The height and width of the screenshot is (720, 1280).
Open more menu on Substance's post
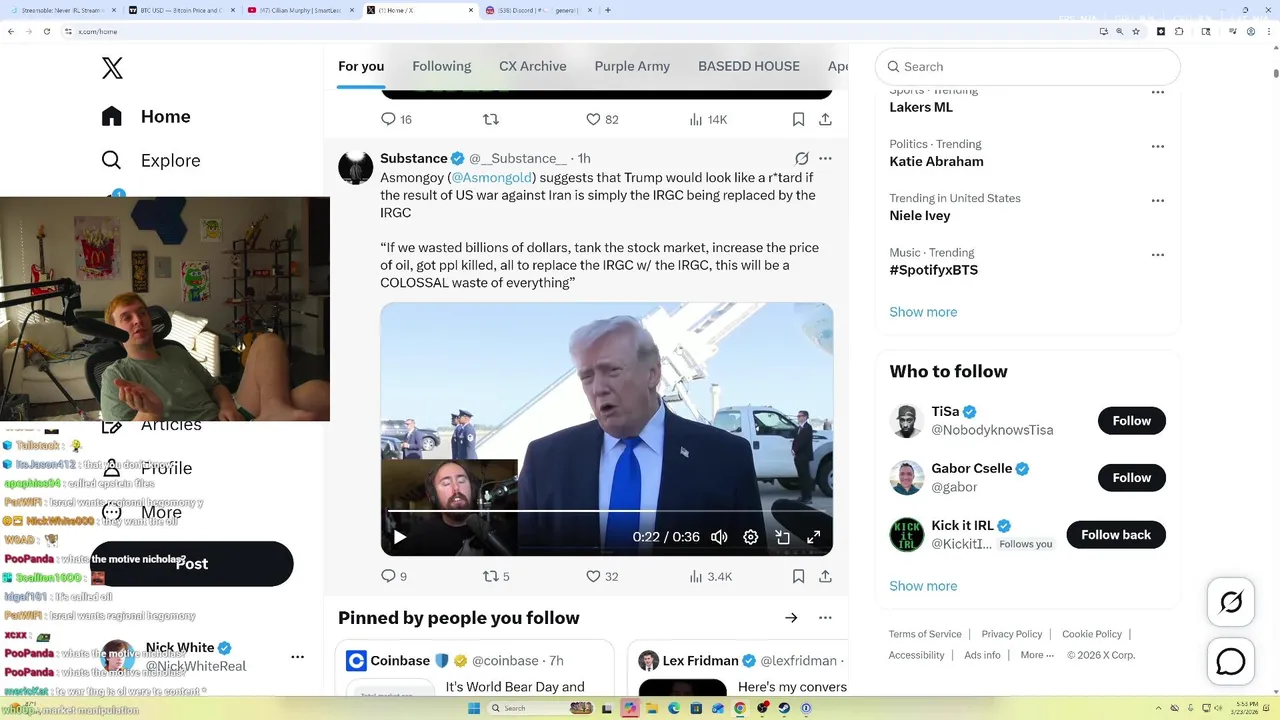825,158
